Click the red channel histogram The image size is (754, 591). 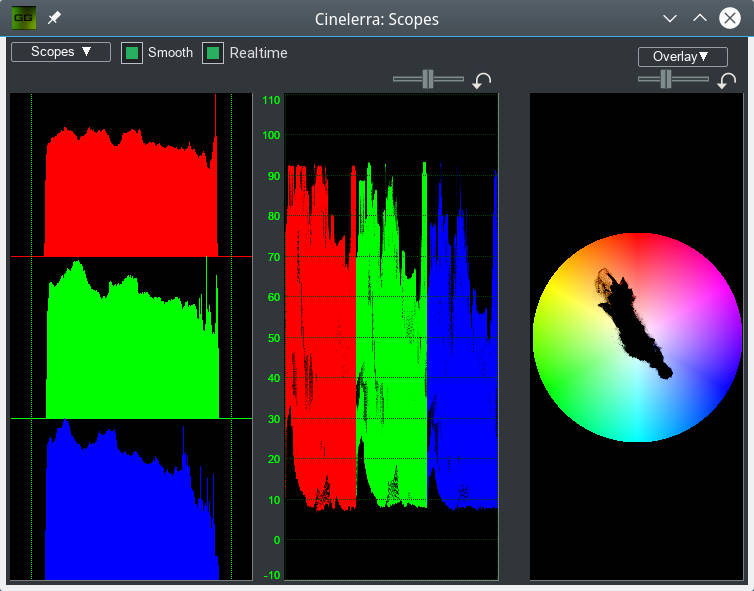(x=130, y=195)
